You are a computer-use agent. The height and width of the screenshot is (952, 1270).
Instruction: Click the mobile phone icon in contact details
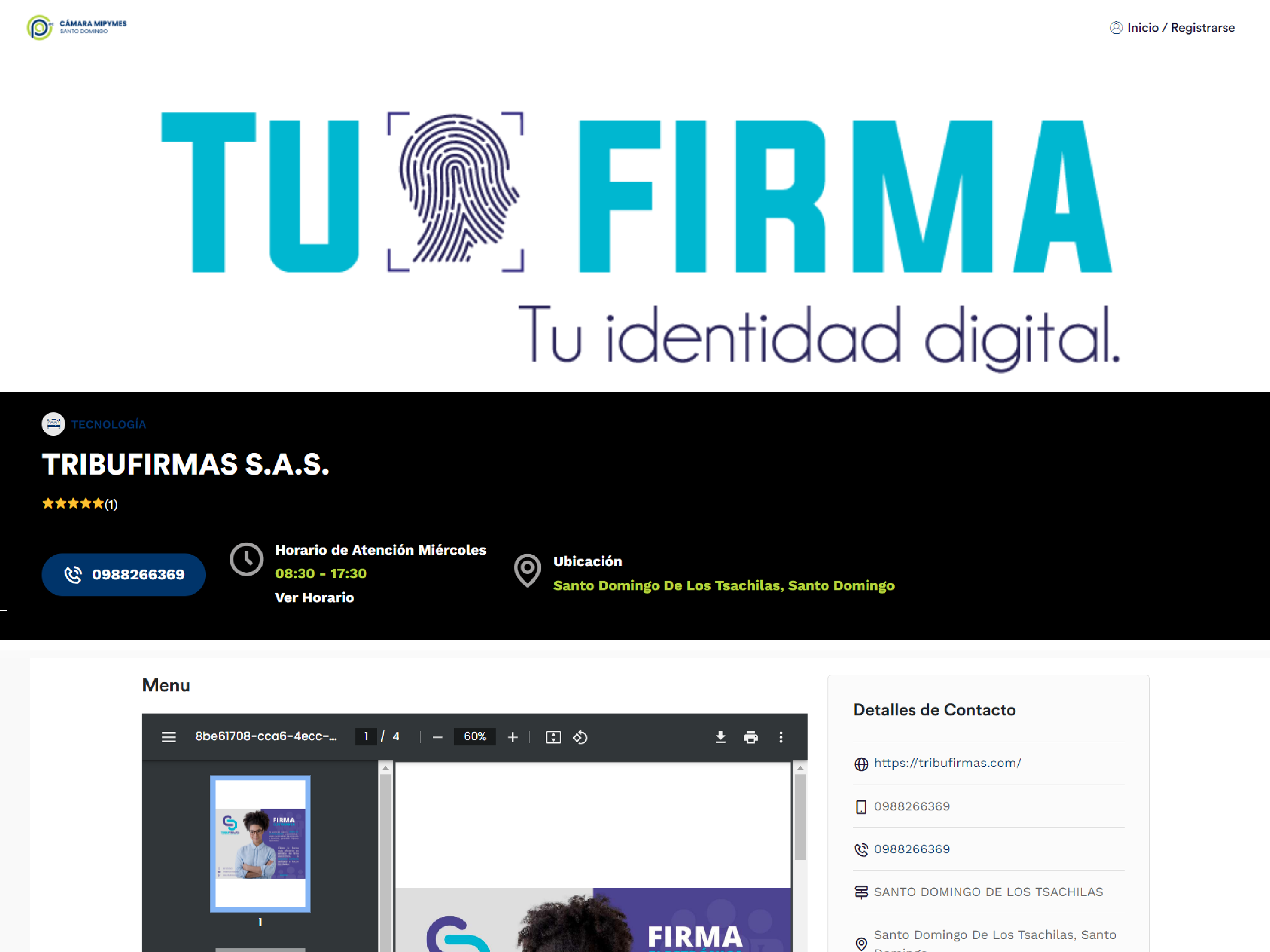tap(861, 807)
